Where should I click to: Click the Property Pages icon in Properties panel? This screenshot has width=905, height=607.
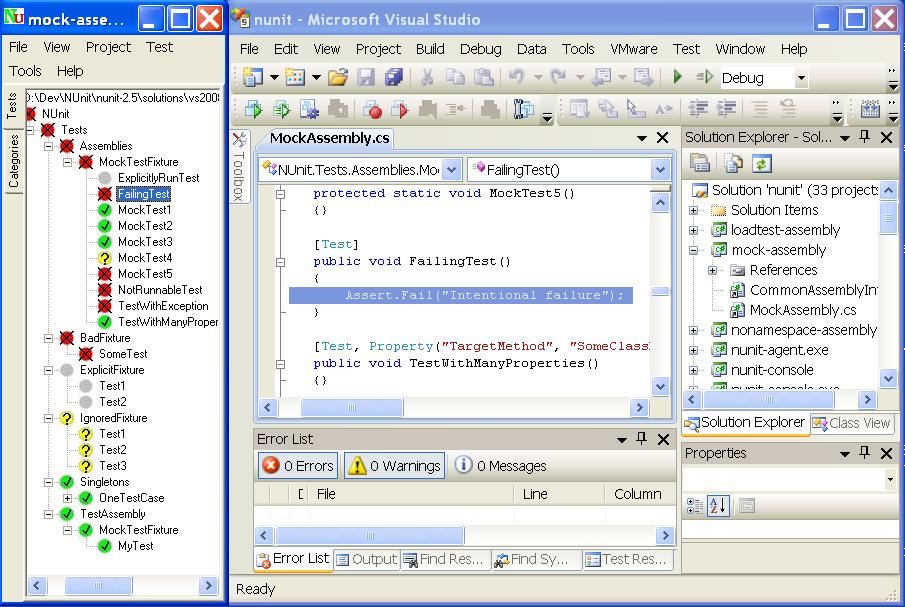pos(747,506)
